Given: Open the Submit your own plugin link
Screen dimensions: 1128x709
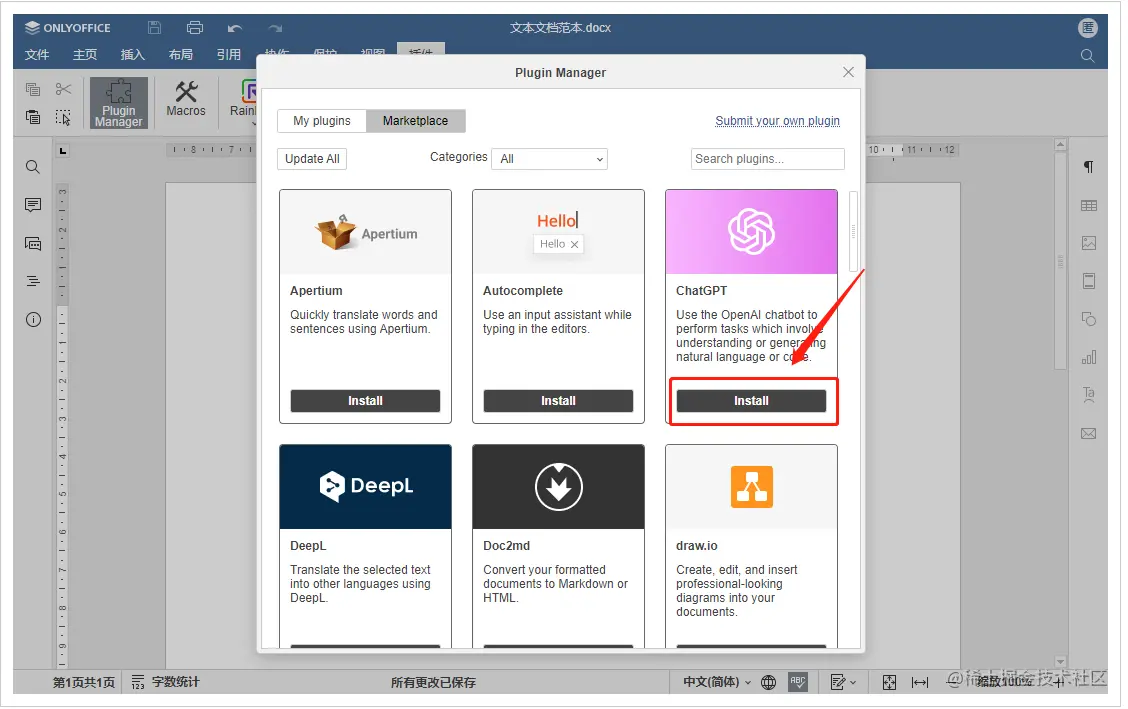Looking at the screenshot, I should click(777, 121).
